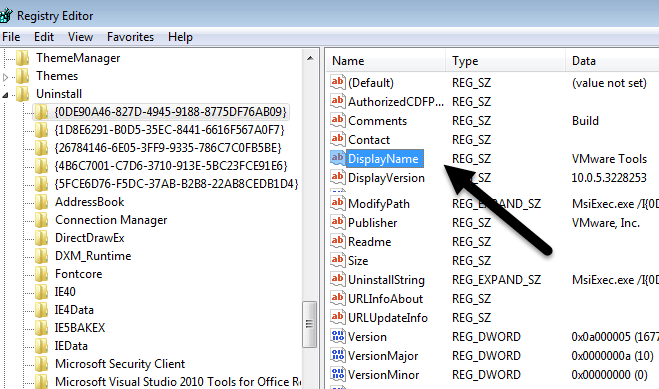Open the Favorites menu
Image resolution: width=659 pixels, height=389 pixels.
pos(130,37)
